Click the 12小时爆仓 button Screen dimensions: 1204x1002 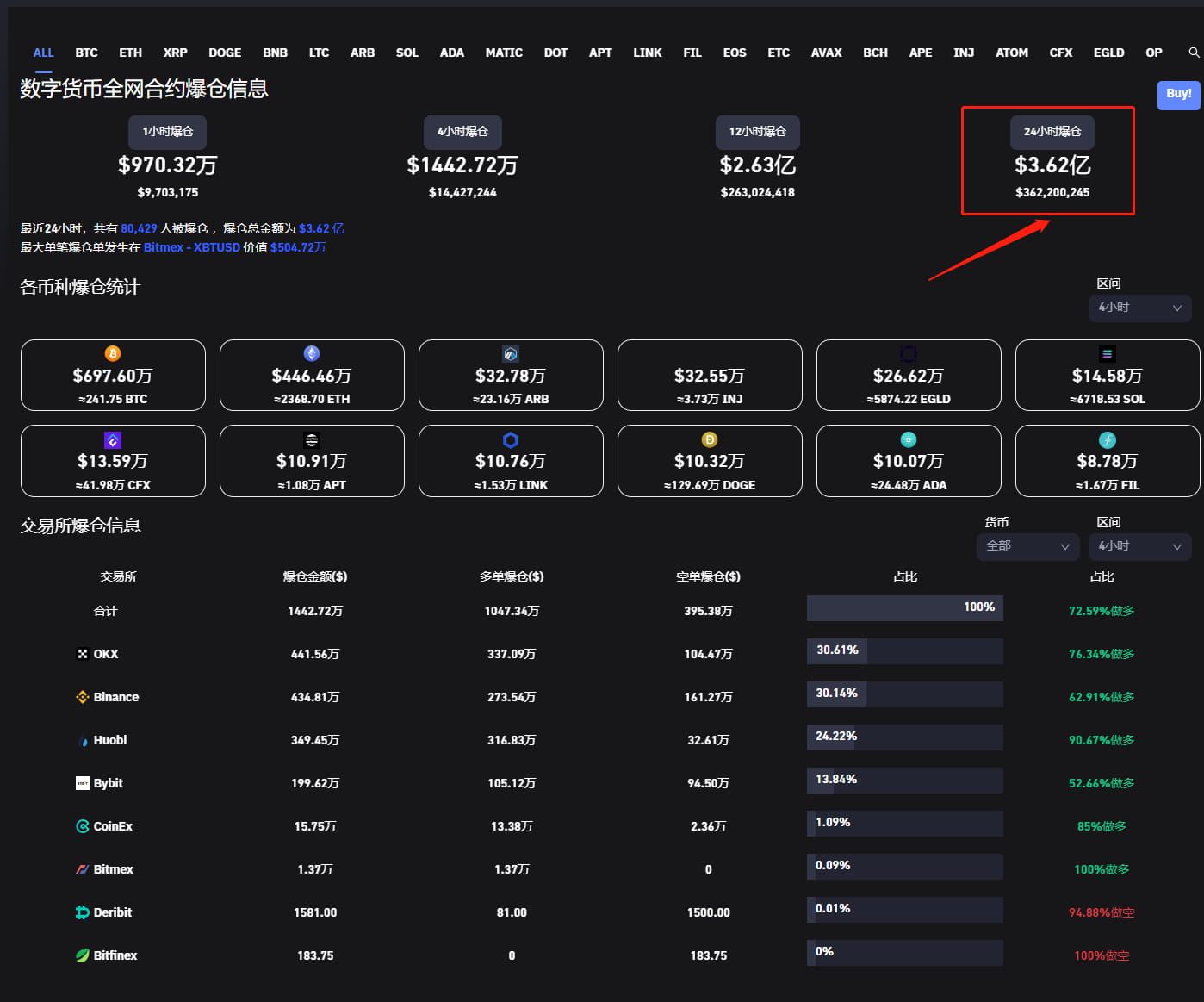tap(758, 132)
